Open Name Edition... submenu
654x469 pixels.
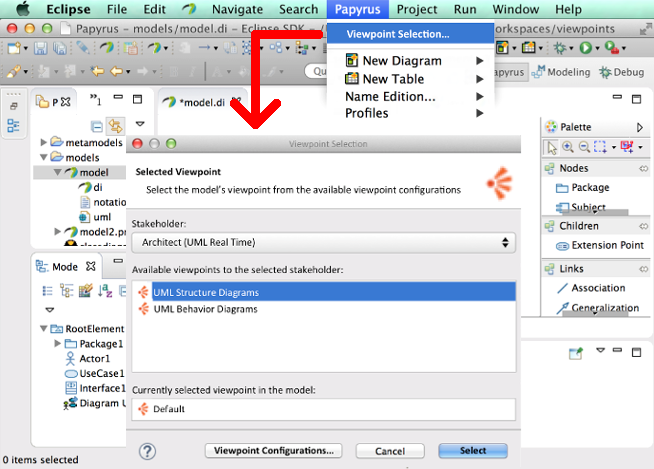[414, 96]
